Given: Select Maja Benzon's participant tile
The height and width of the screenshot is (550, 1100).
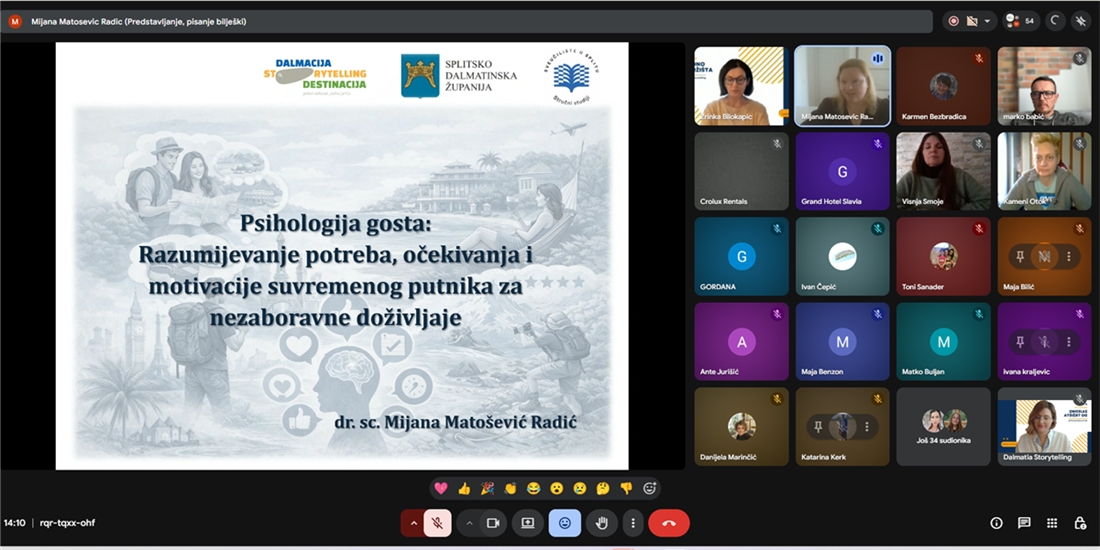Looking at the screenshot, I should pos(843,342).
